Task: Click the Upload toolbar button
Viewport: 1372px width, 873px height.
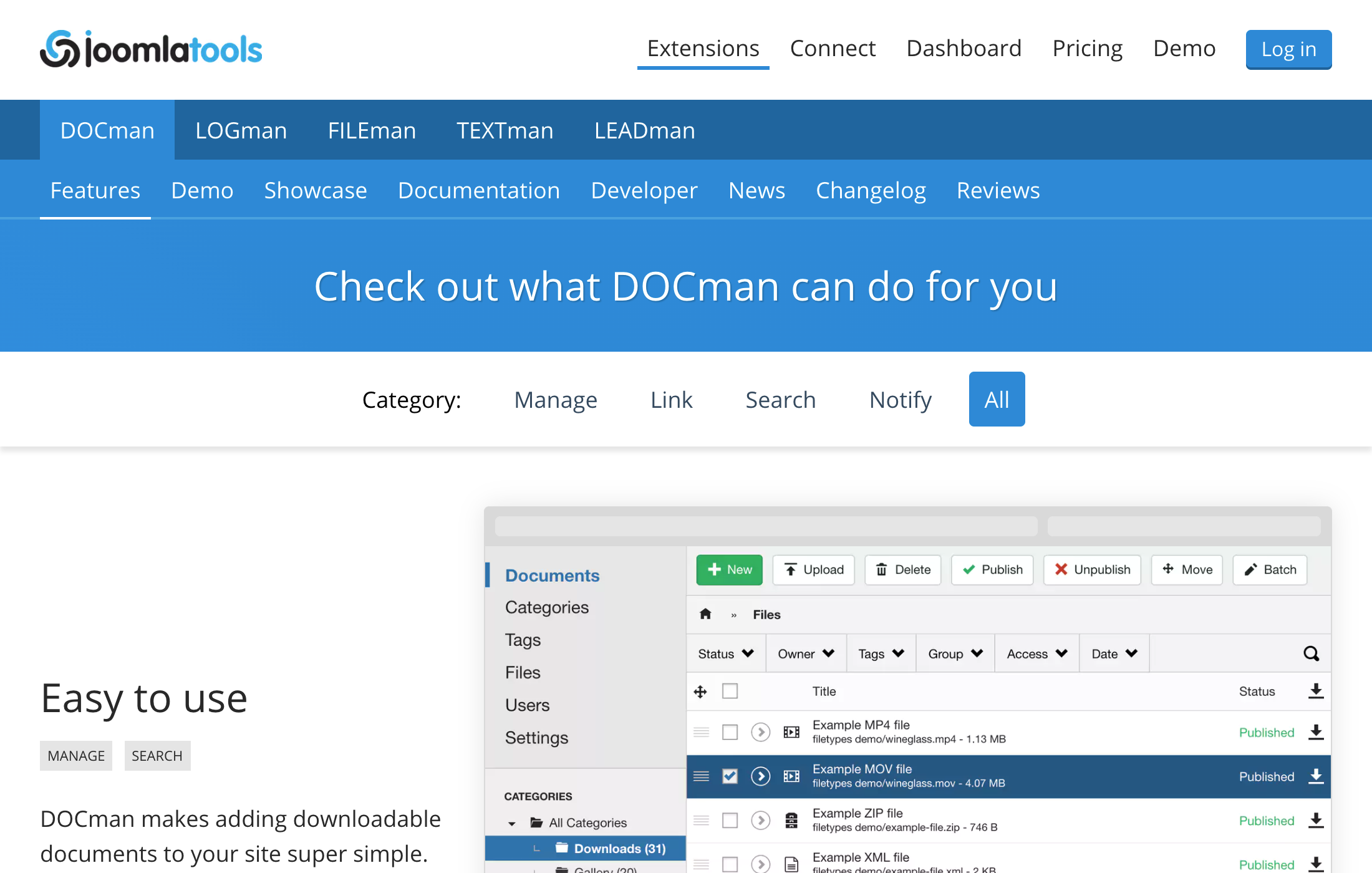Action: (813, 569)
